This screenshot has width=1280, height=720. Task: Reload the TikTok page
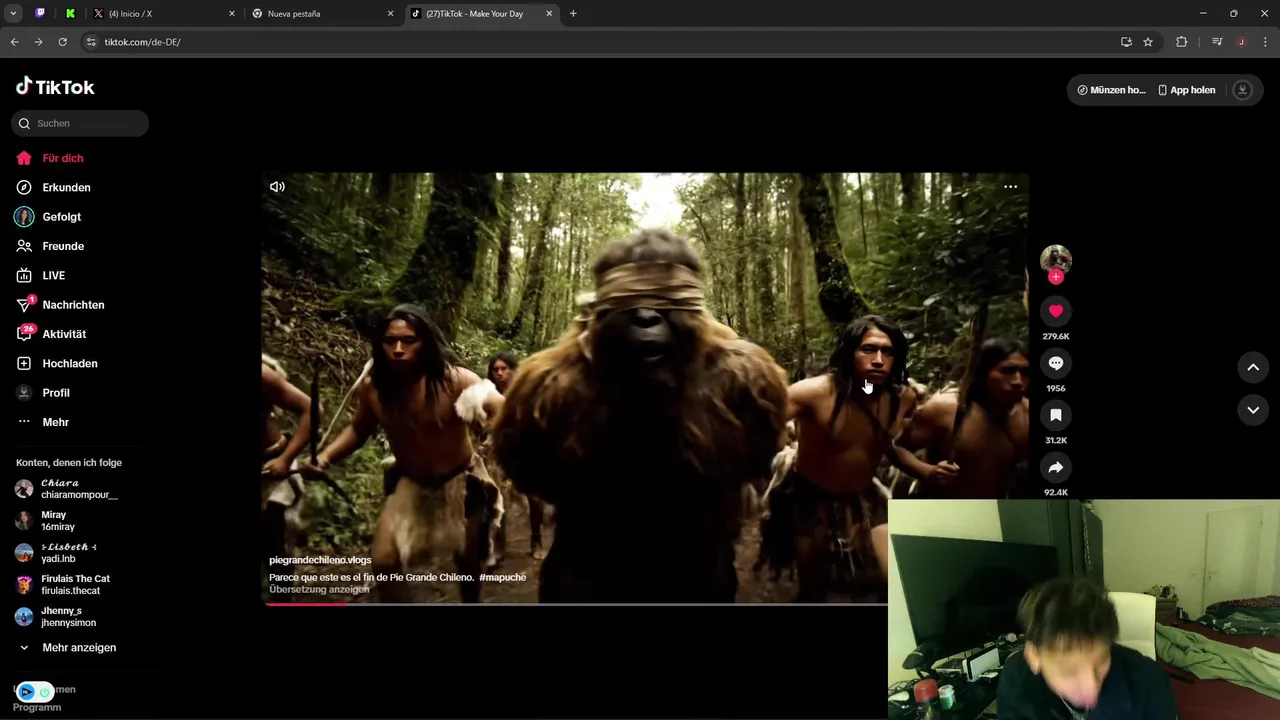(62, 42)
